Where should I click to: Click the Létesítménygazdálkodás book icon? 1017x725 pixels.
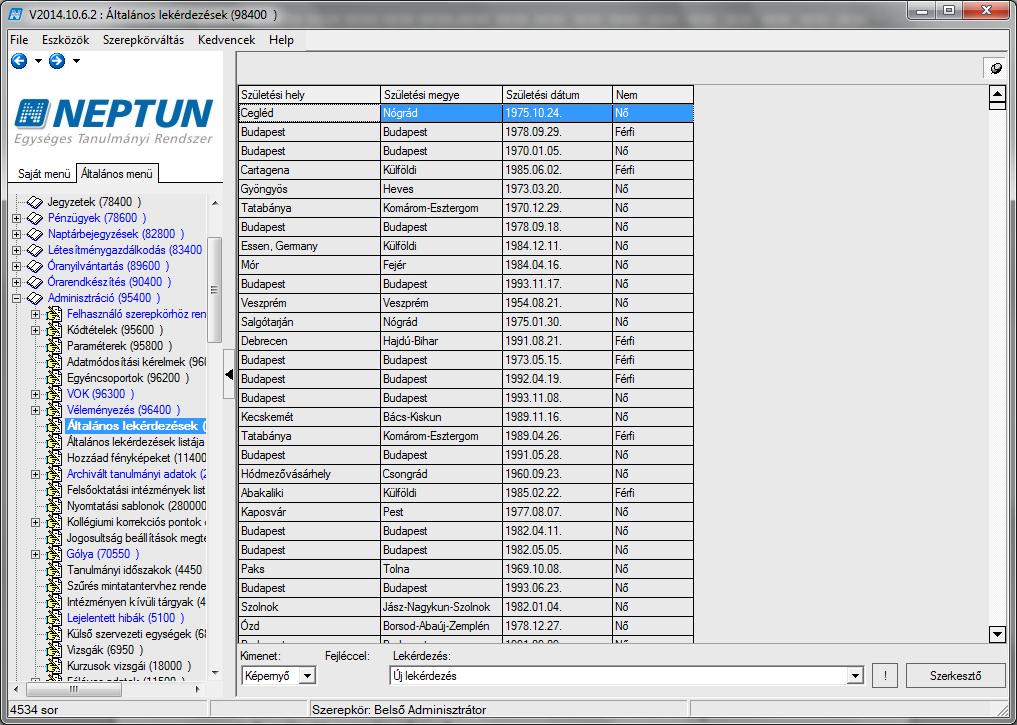click(35, 250)
